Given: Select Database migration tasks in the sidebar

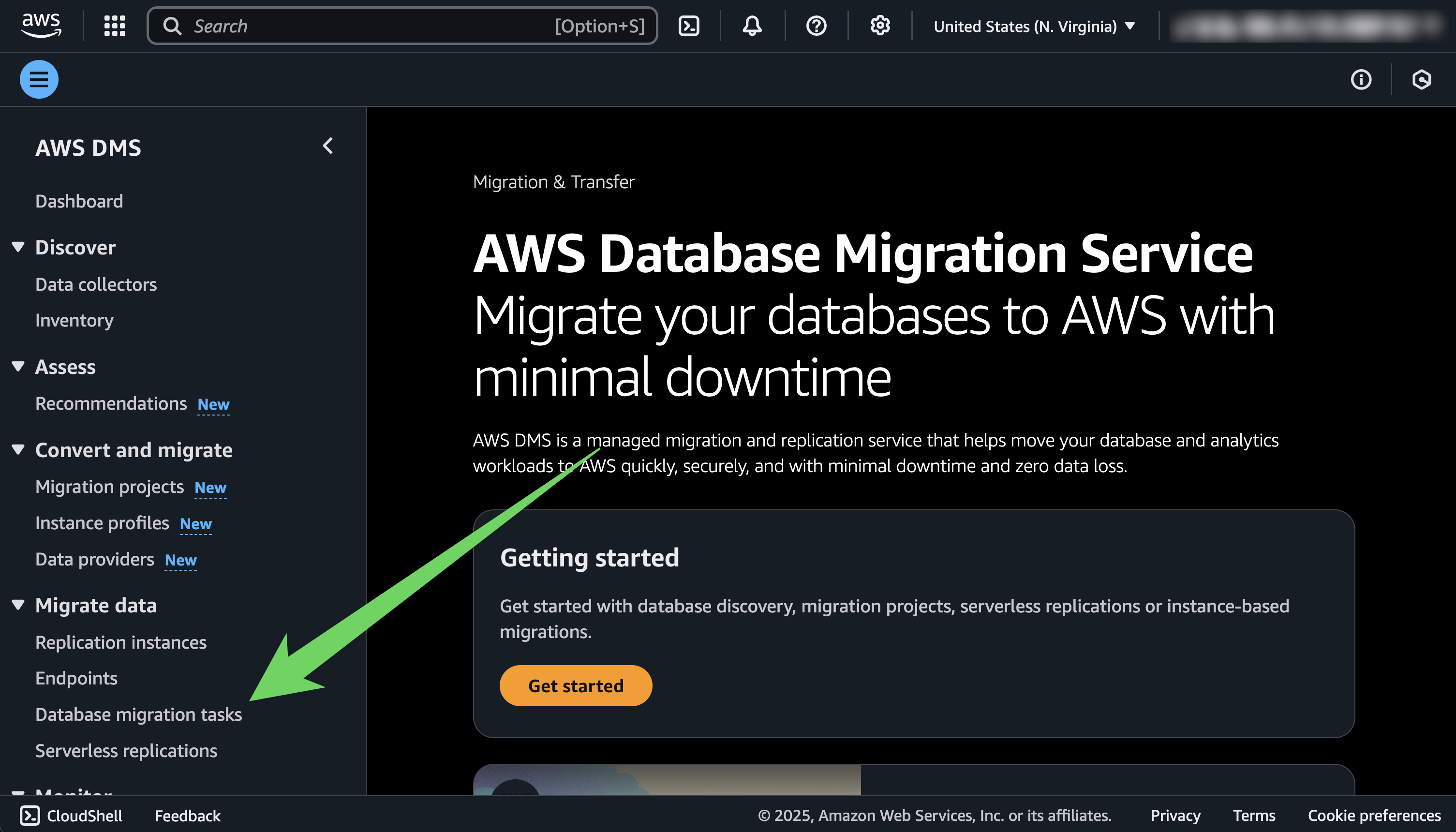Looking at the screenshot, I should 138,713.
